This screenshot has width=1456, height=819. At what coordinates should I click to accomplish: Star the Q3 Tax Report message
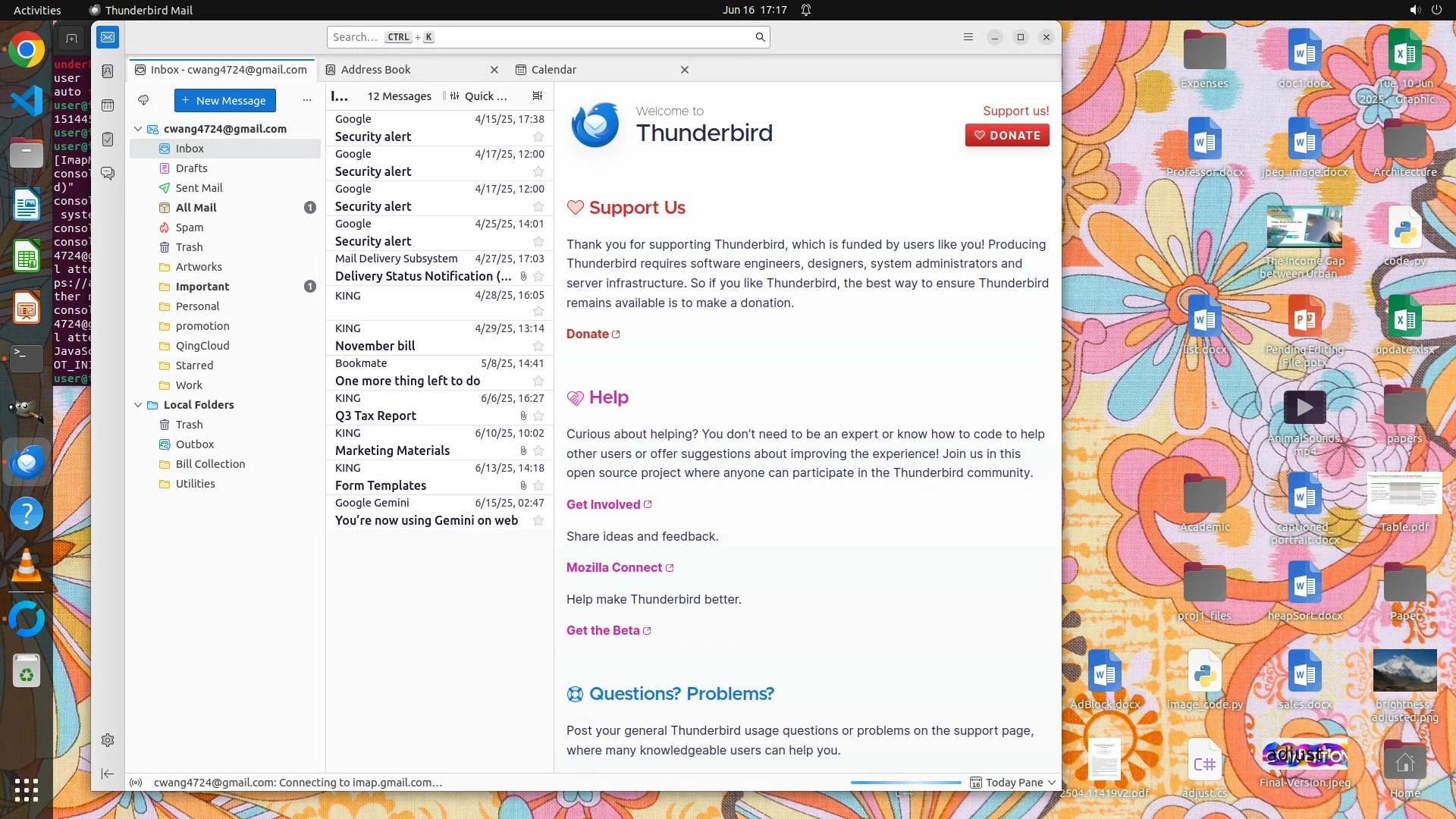click(538, 416)
